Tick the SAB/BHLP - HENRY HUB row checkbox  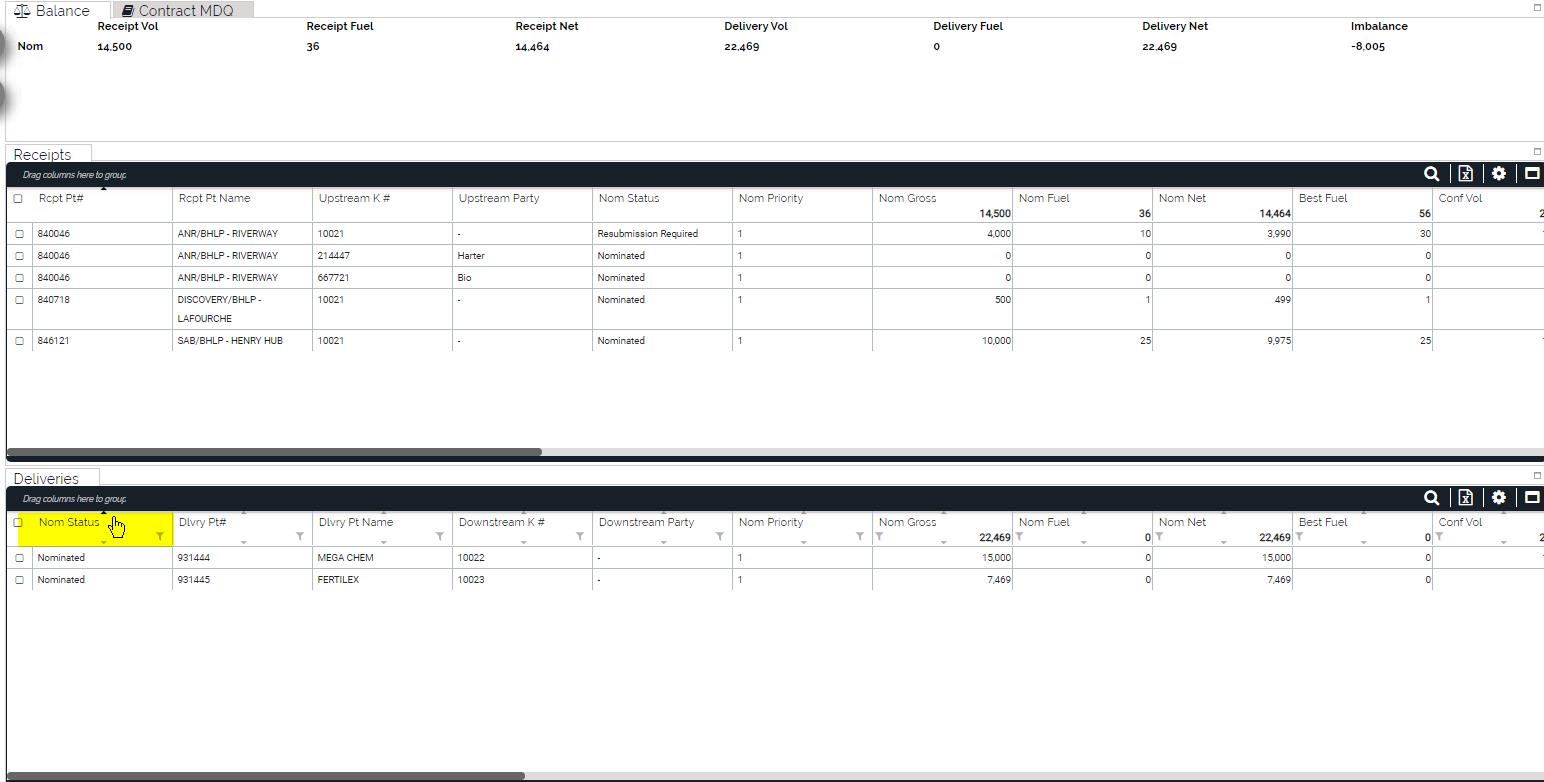pyautogui.click(x=19, y=341)
